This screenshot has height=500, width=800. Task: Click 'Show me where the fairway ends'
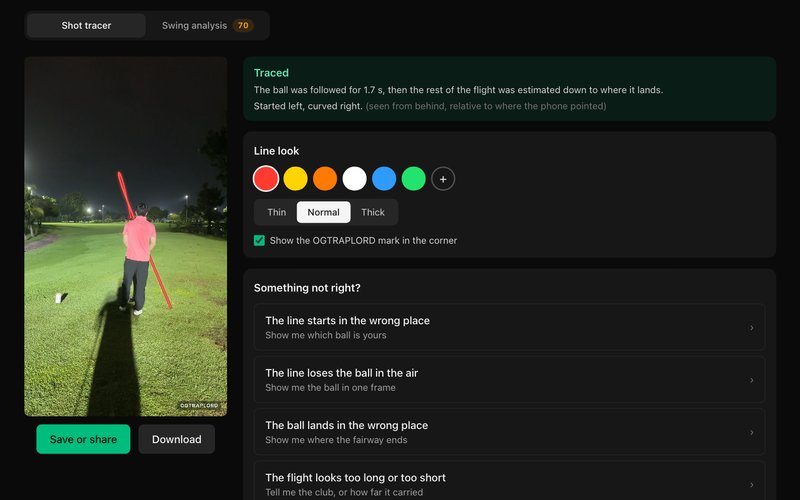coord(336,440)
